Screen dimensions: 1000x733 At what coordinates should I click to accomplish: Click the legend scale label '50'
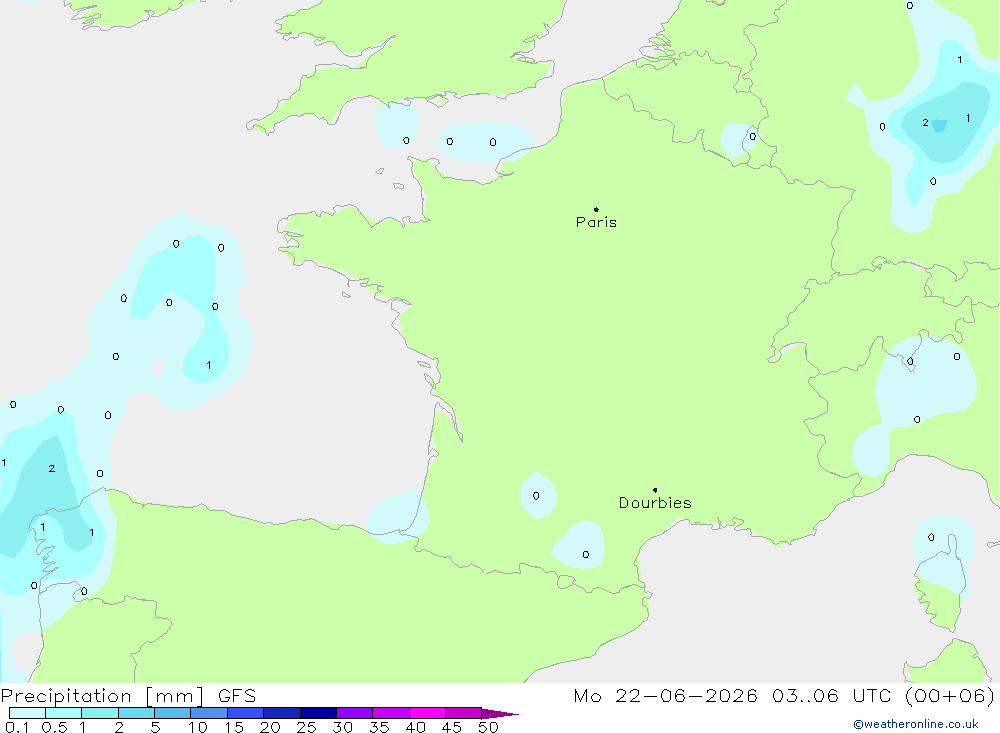pyautogui.click(x=488, y=727)
